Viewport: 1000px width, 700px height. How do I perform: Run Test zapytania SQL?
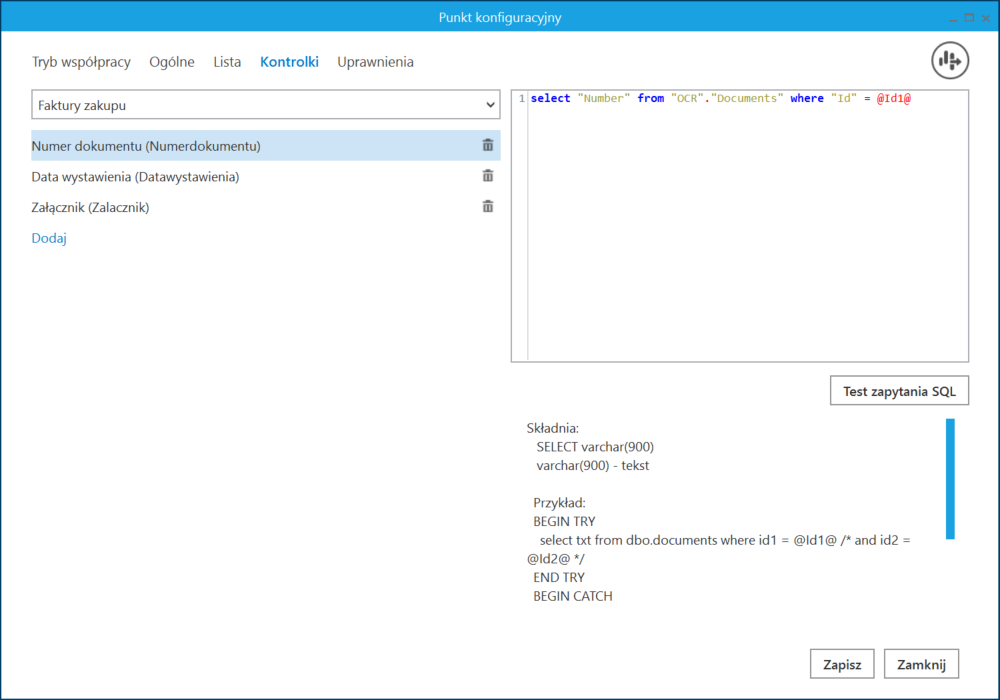(899, 391)
